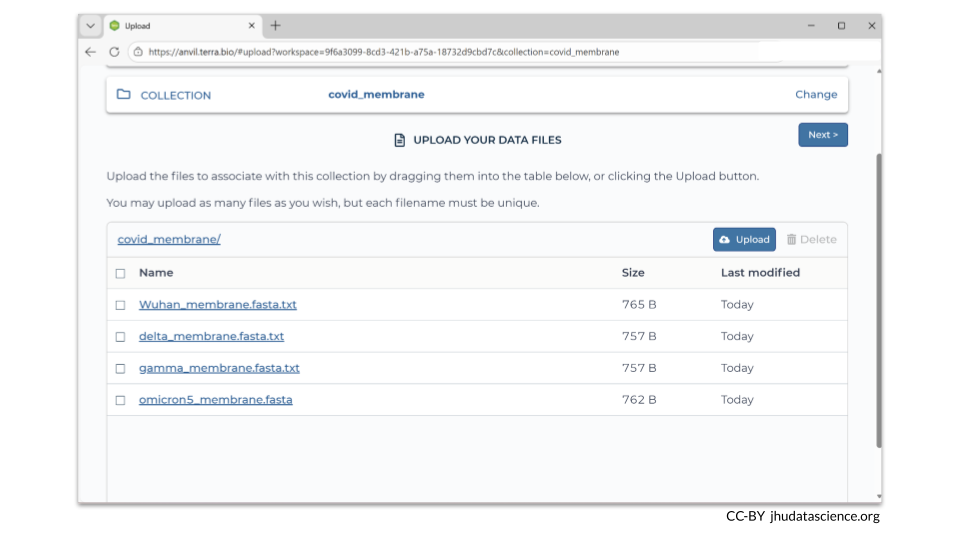The width and height of the screenshot is (960, 540).
Task: Click the Next button
Action: point(823,135)
